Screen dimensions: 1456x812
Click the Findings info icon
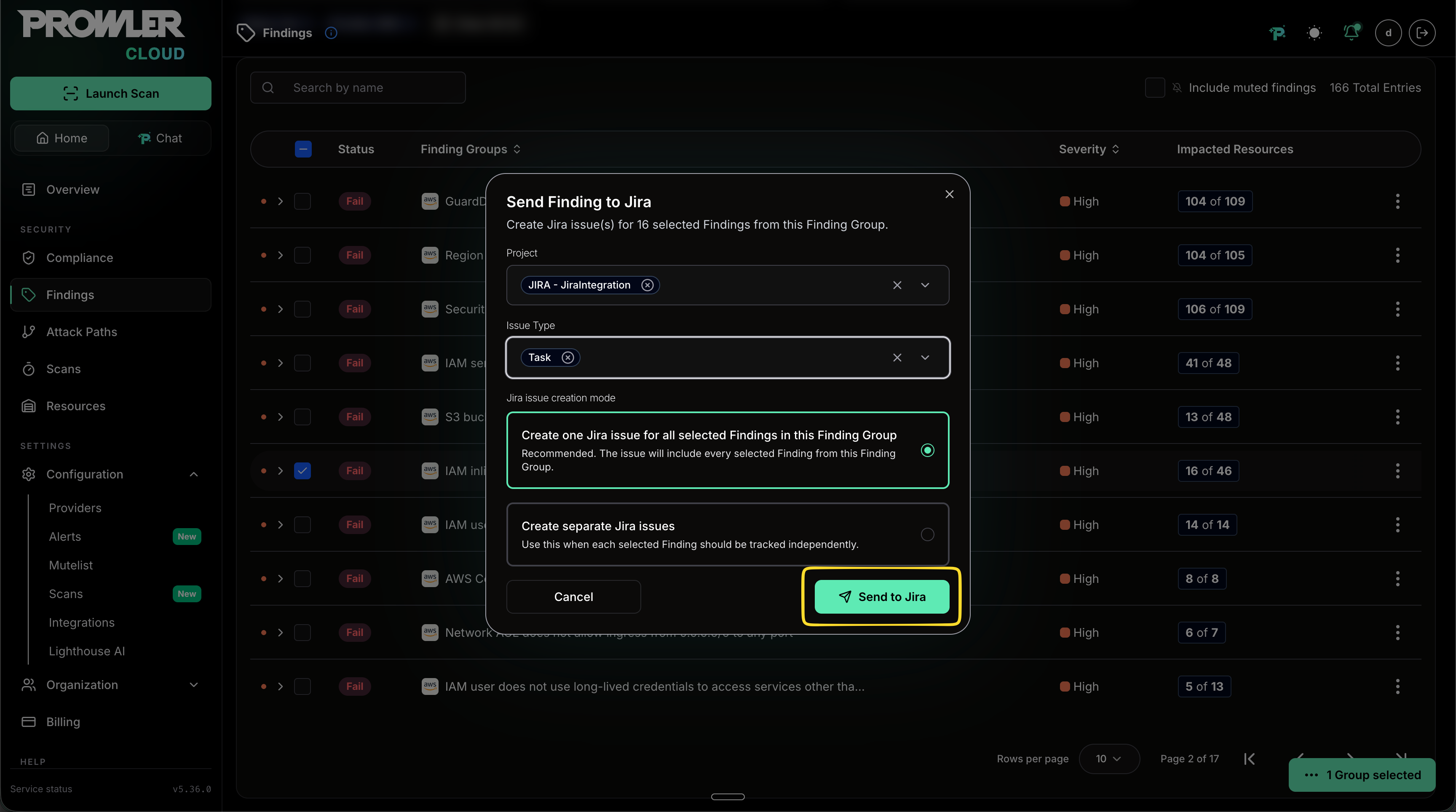(x=331, y=33)
